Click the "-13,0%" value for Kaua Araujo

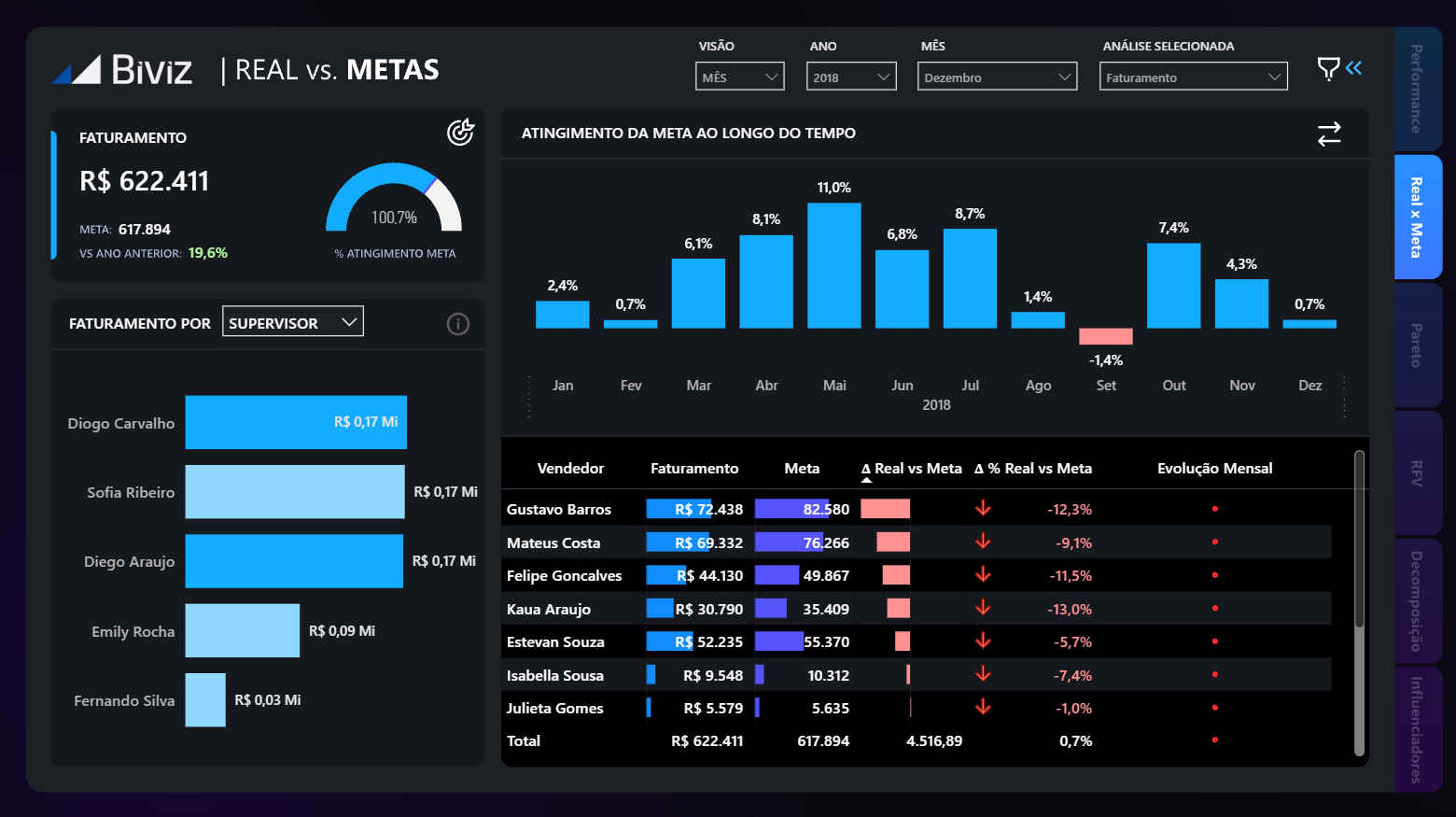point(1070,610)
